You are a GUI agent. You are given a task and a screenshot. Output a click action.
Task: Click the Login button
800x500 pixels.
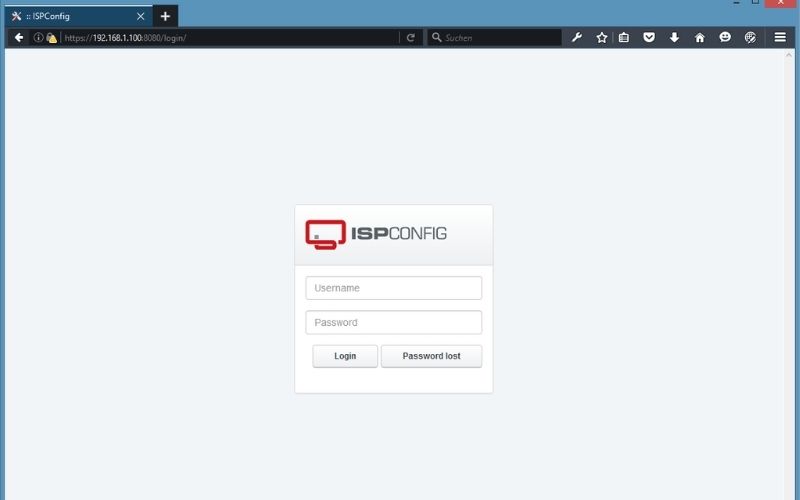point(345,356)
